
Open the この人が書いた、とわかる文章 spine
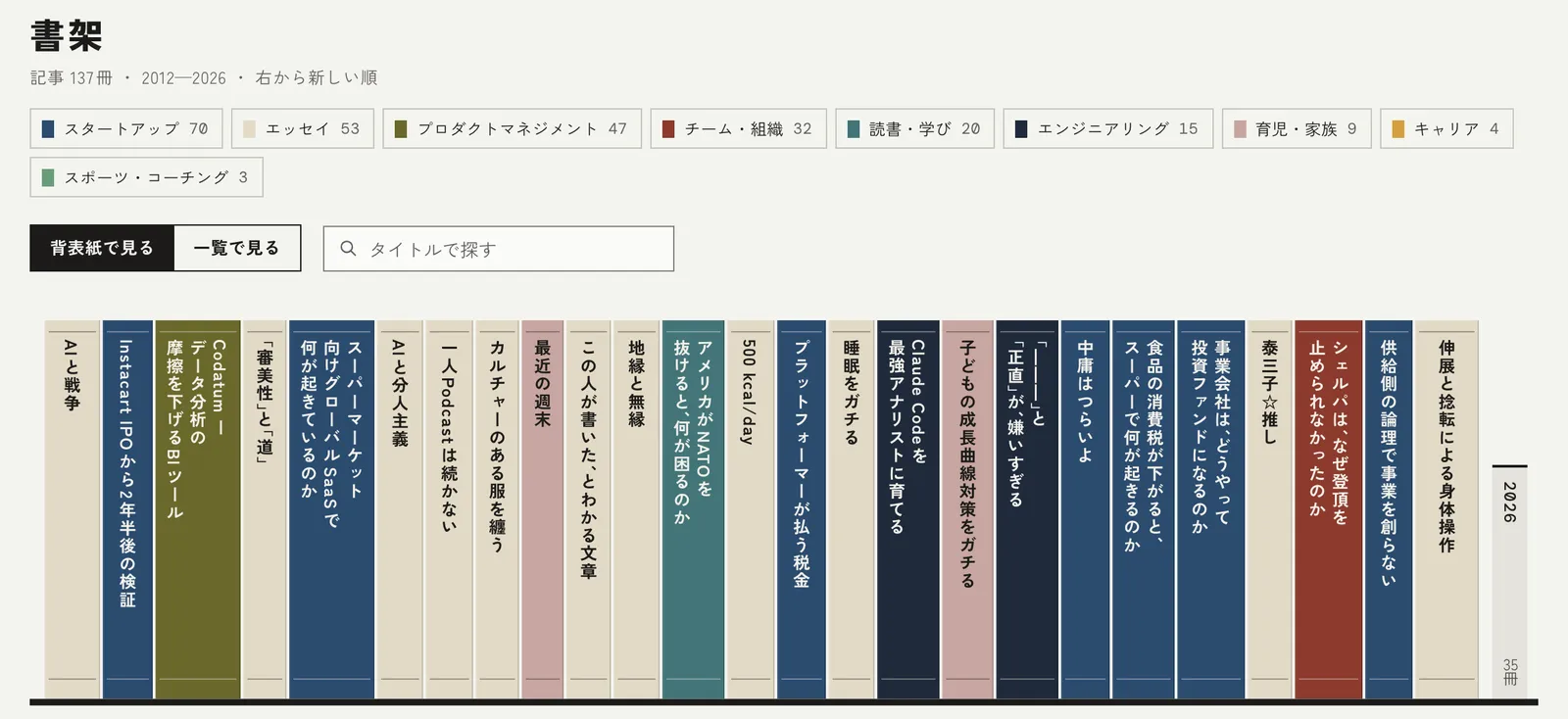(588, 509)
